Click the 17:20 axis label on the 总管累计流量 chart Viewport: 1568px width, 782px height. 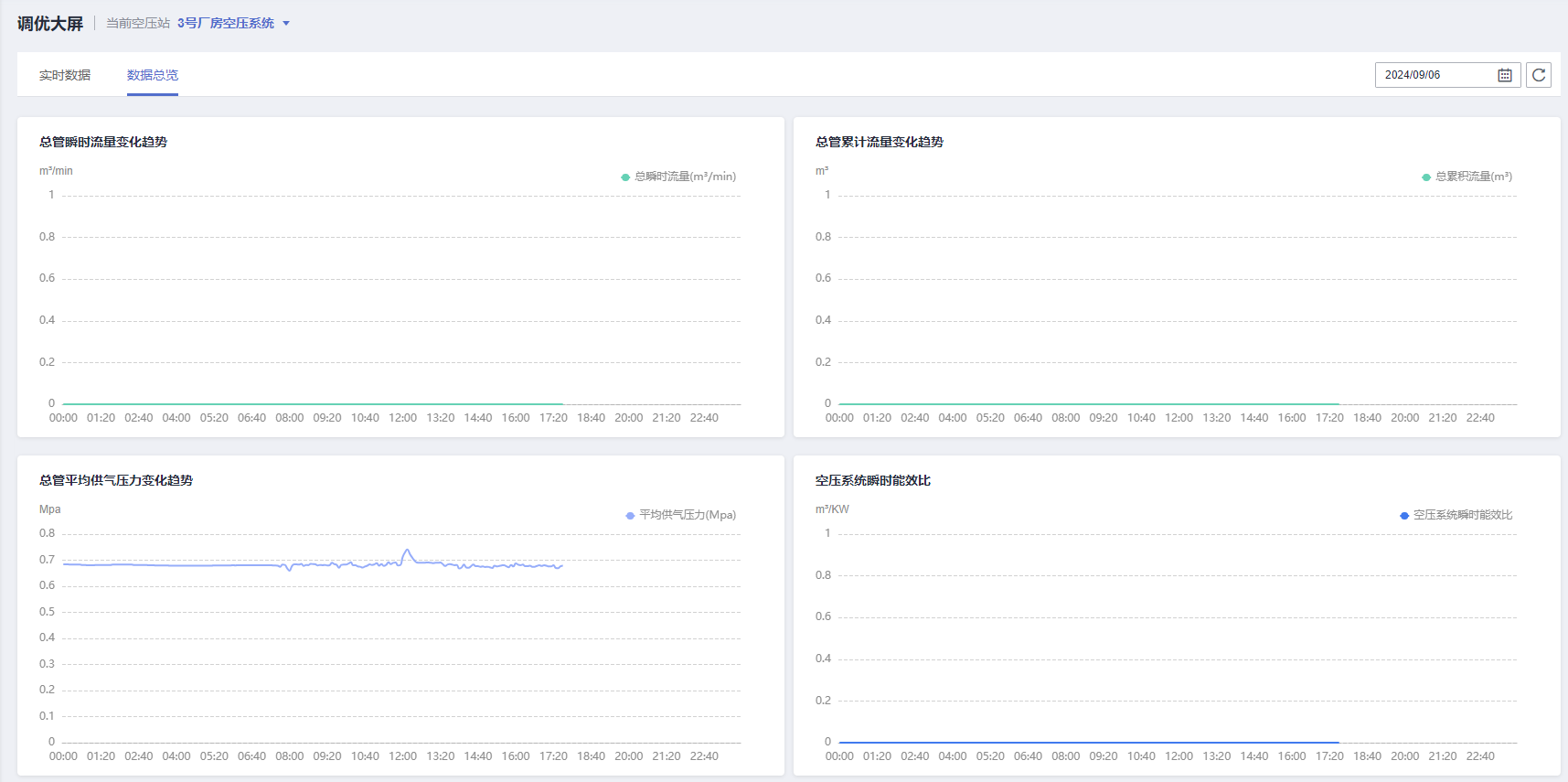[1329, 418]
